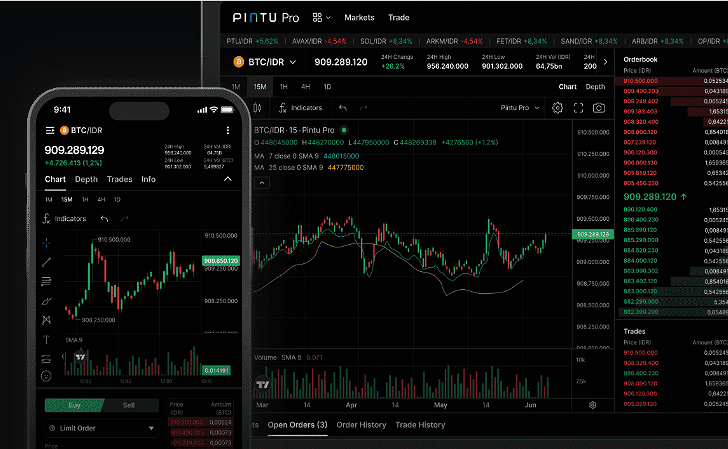This screenshot has height=449, width=728.
Task: Select the 4H timeframe on desktop chart
Action: [x=306, y=87]
